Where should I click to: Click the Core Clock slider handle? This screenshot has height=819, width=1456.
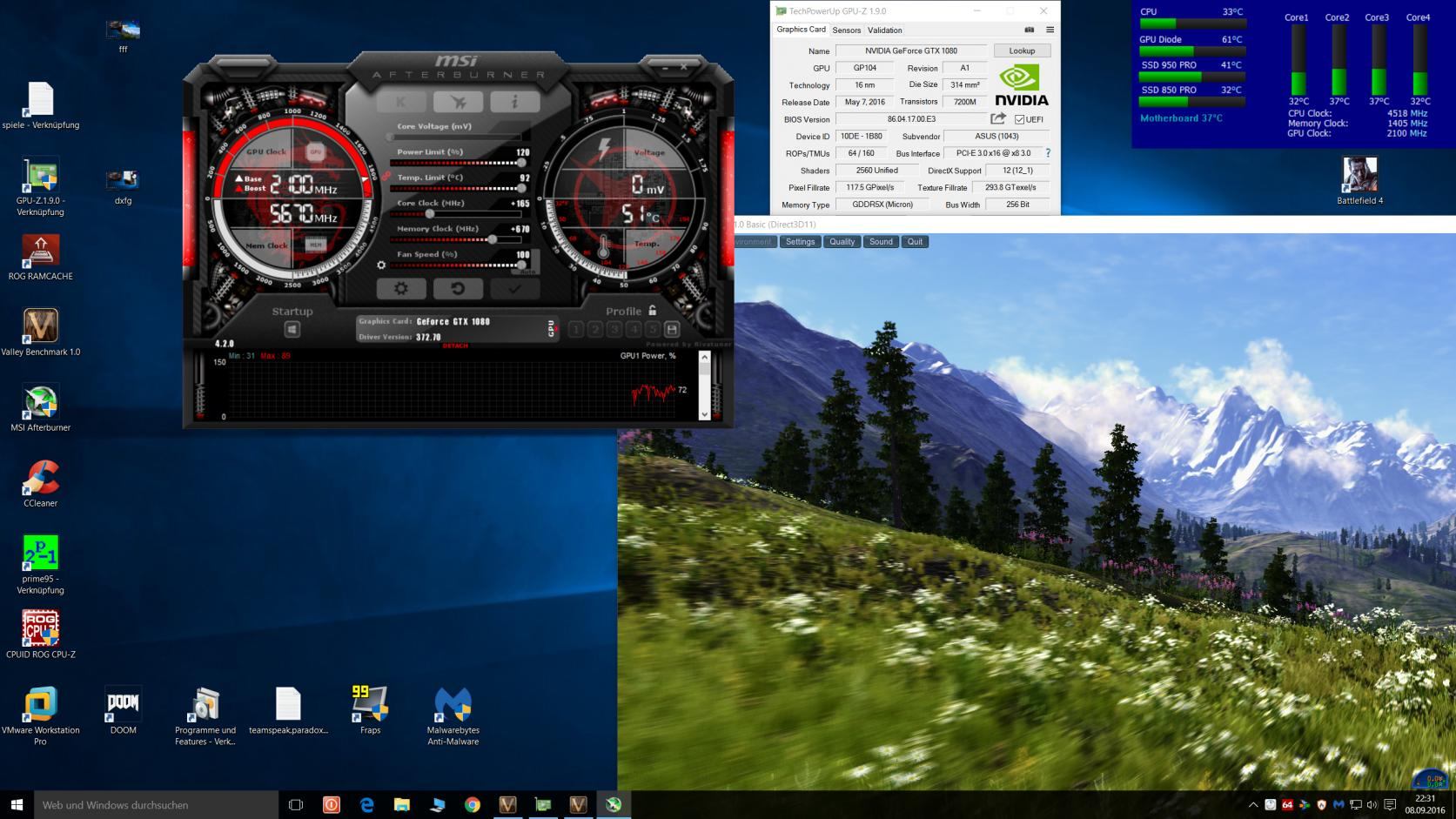(x=429, y=214)
